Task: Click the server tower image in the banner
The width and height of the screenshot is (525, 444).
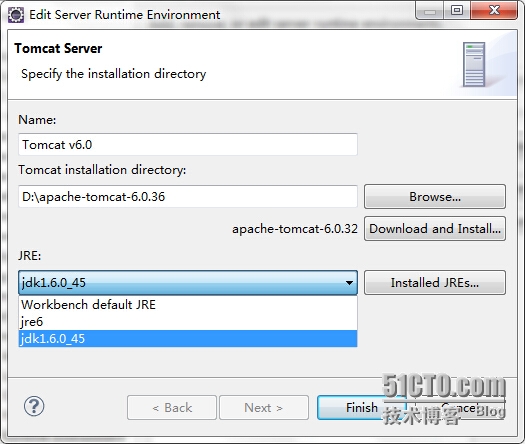Action: tap(474, 64)
